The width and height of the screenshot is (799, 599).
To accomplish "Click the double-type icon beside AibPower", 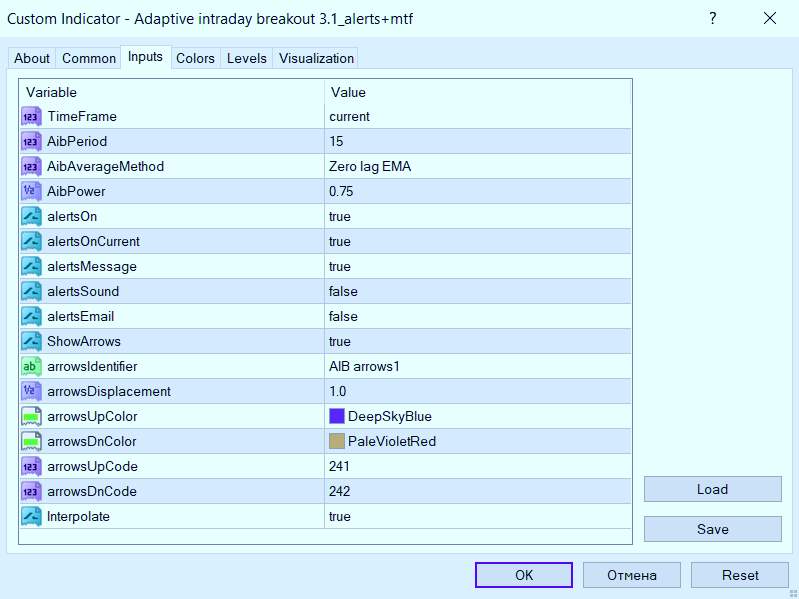I will (x=31, y=192).
